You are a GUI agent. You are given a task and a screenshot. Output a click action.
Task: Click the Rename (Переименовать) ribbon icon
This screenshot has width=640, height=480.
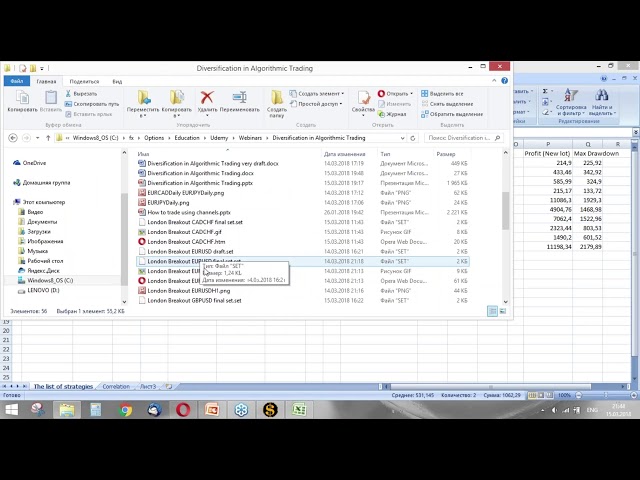(x=239, y=98)
